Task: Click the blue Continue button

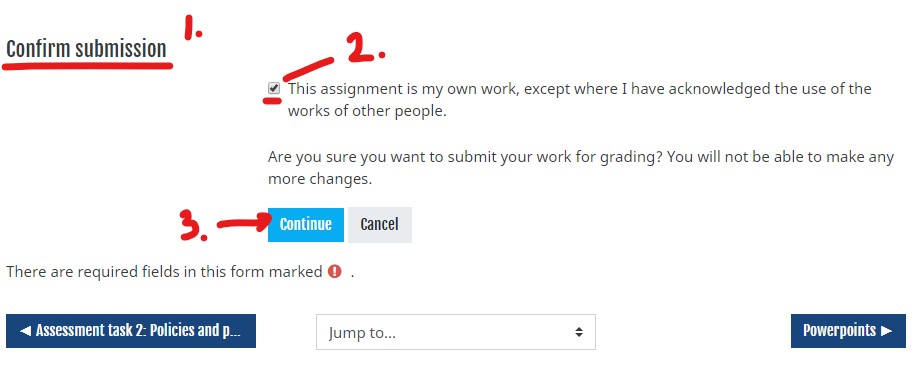Action: 306,224
